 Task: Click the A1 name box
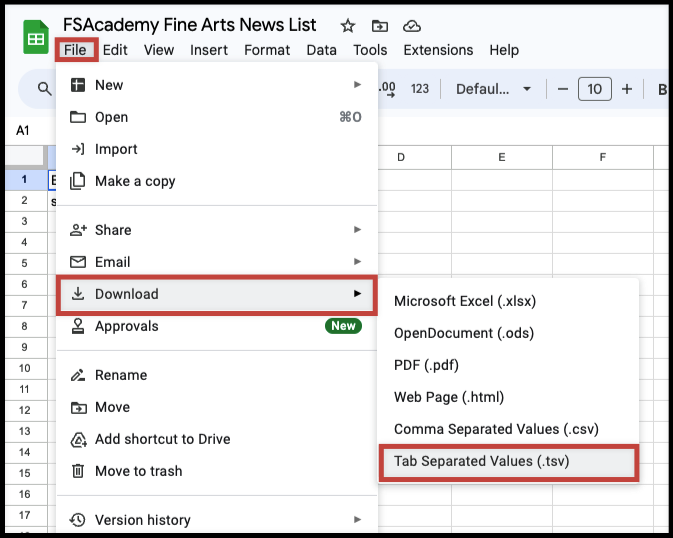(23, 131)
